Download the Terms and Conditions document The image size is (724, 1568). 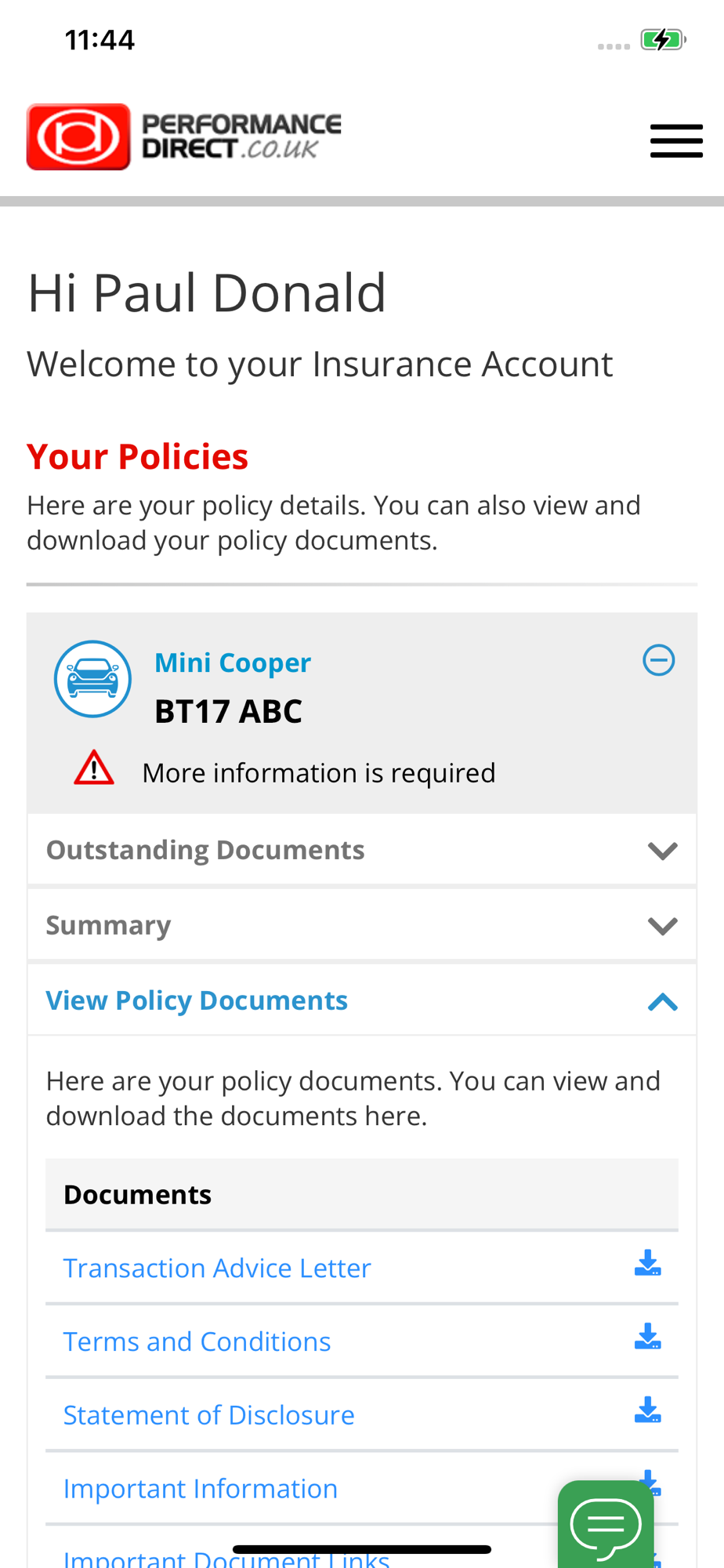pos(647,1337)
